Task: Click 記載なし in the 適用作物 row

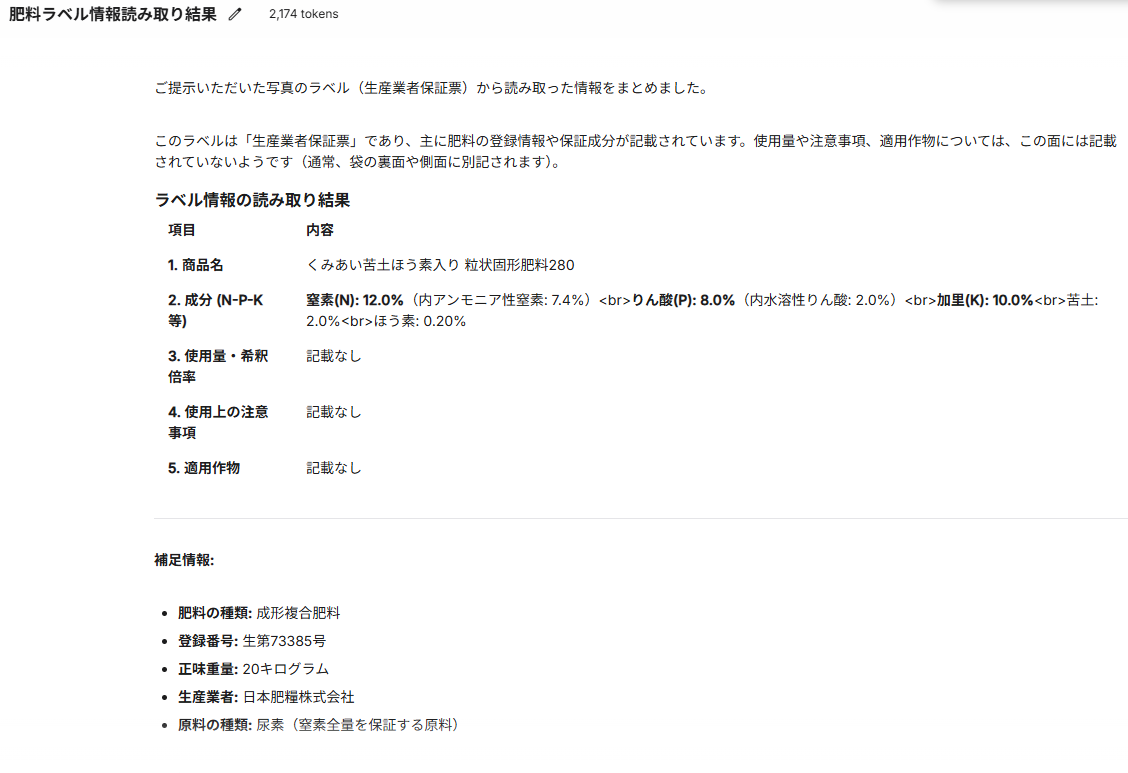Action: 331,467
